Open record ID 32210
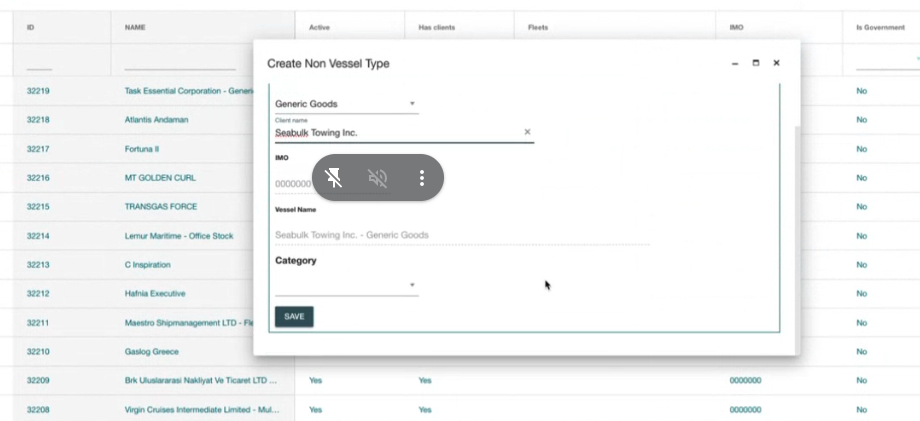920x421 pixels. pyautogui.click(x=38, y=351)
